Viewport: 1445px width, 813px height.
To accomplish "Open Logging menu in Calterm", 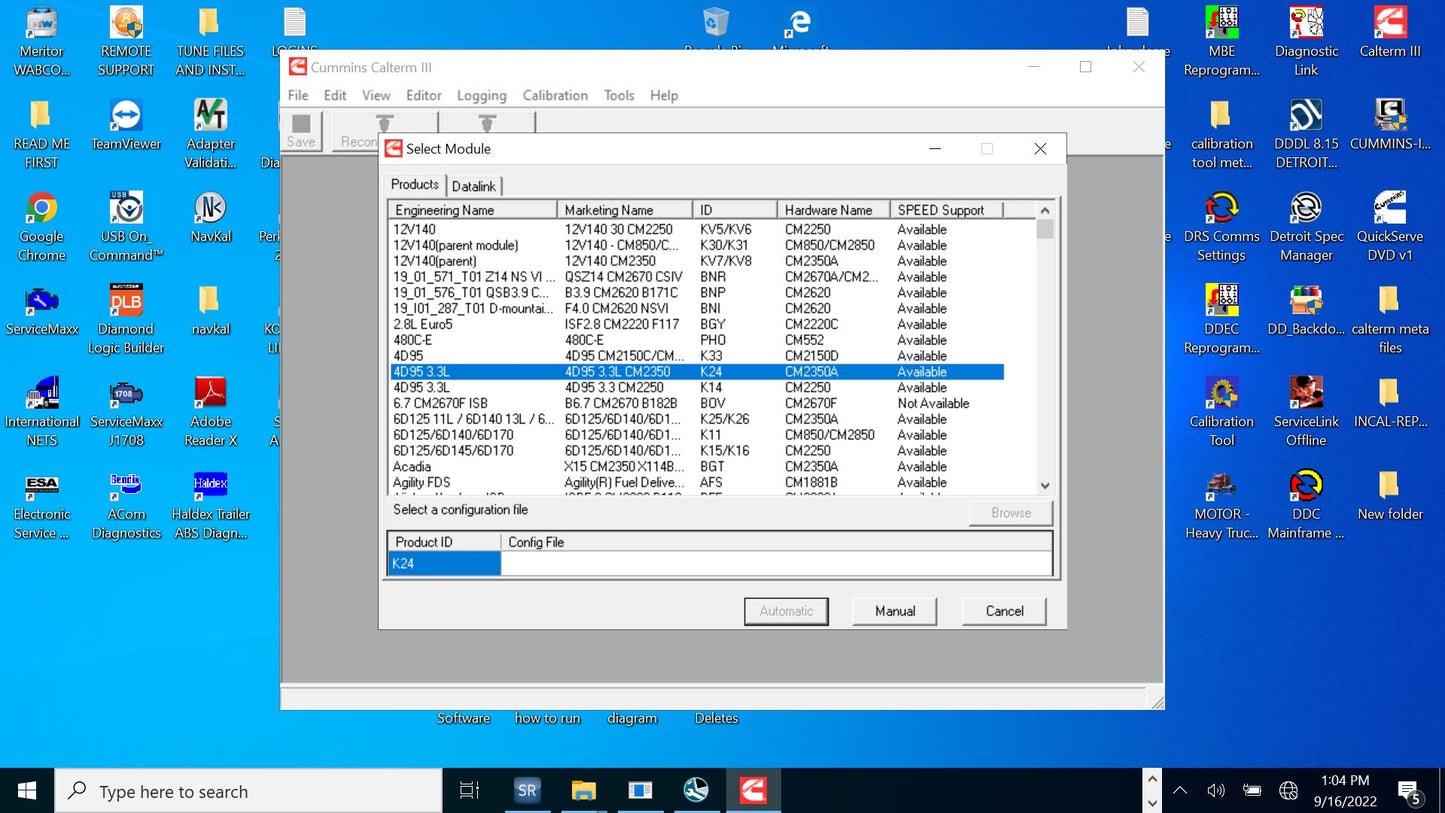I will [x=482, y=95].
